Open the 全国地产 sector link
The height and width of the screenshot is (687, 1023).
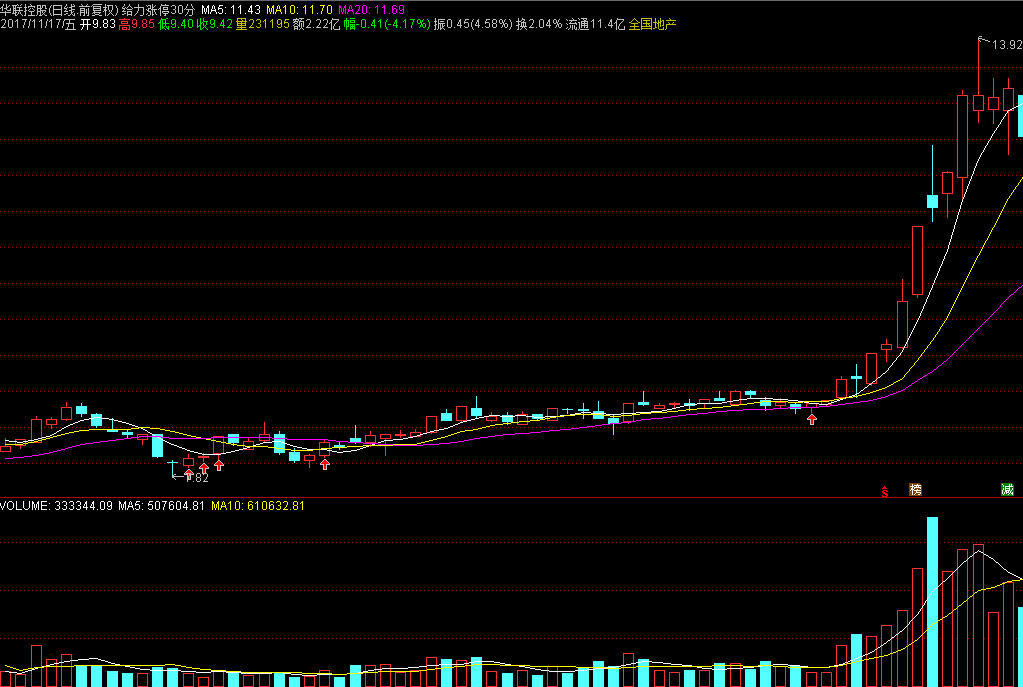click(653, 24)
